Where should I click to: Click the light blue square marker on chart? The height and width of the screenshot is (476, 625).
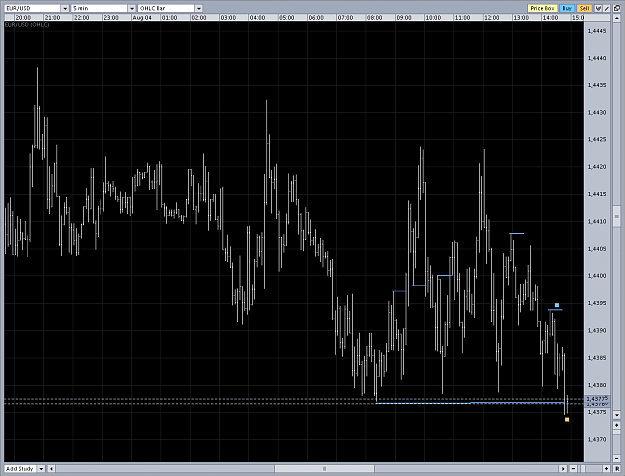(557, 305)
